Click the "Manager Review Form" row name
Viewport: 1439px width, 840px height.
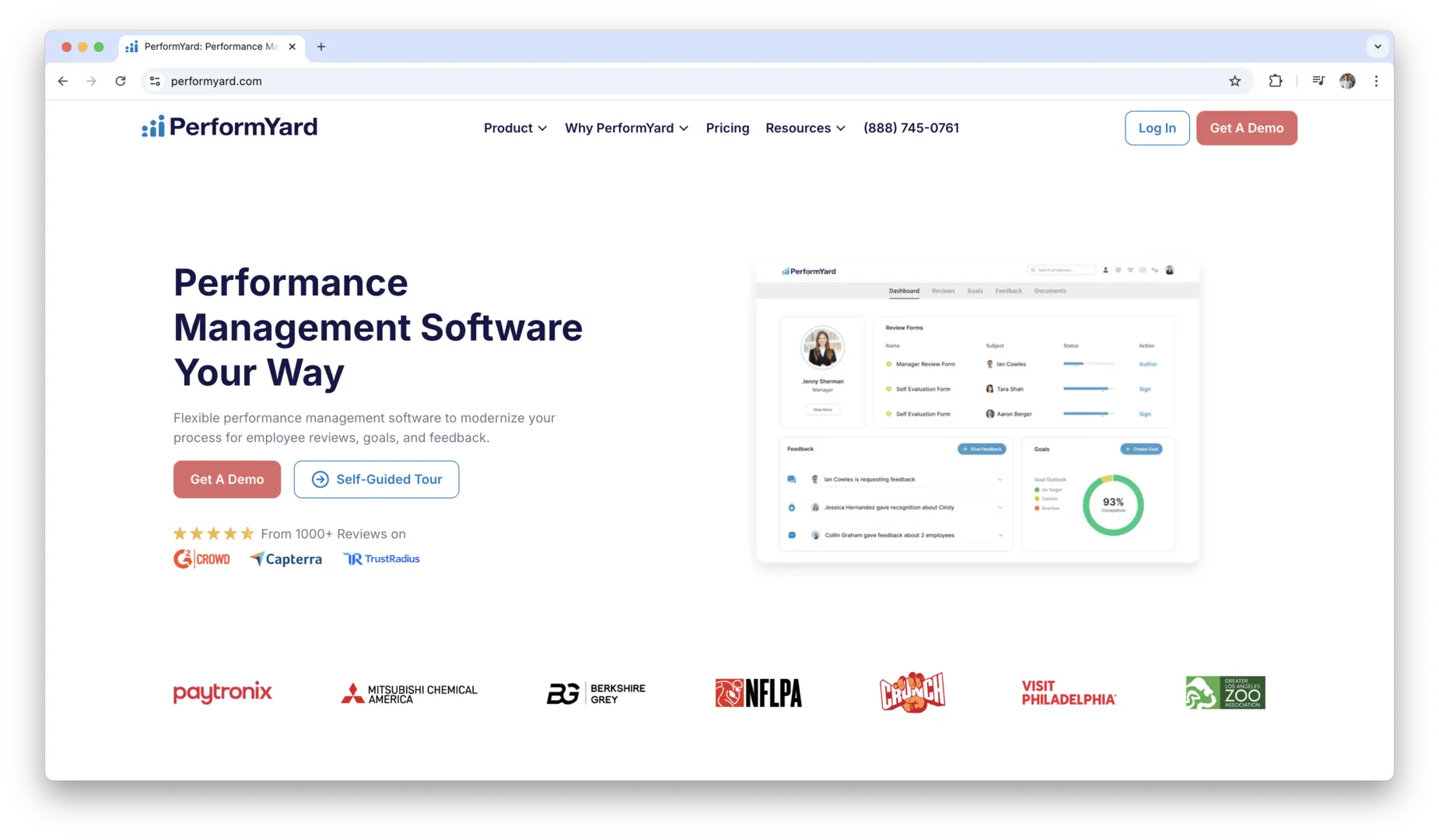925,364
